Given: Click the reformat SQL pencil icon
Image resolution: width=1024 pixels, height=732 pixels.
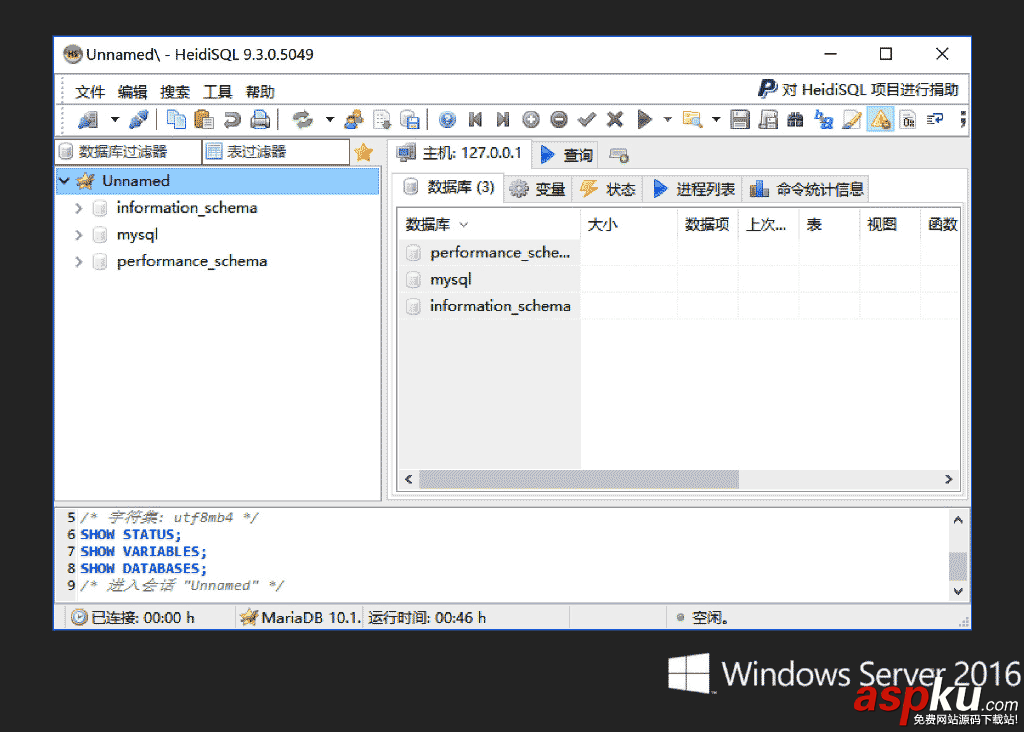Looking at the screenshot, I should click(x=852, y=119).
